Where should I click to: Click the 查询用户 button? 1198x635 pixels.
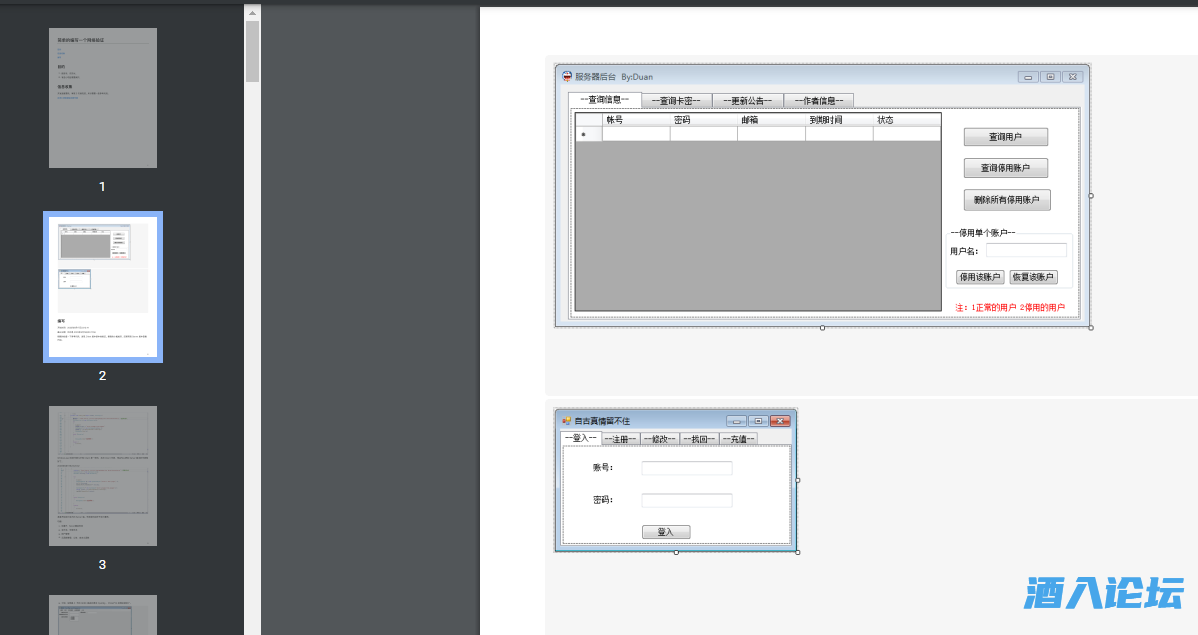(x=1005, y=137)
